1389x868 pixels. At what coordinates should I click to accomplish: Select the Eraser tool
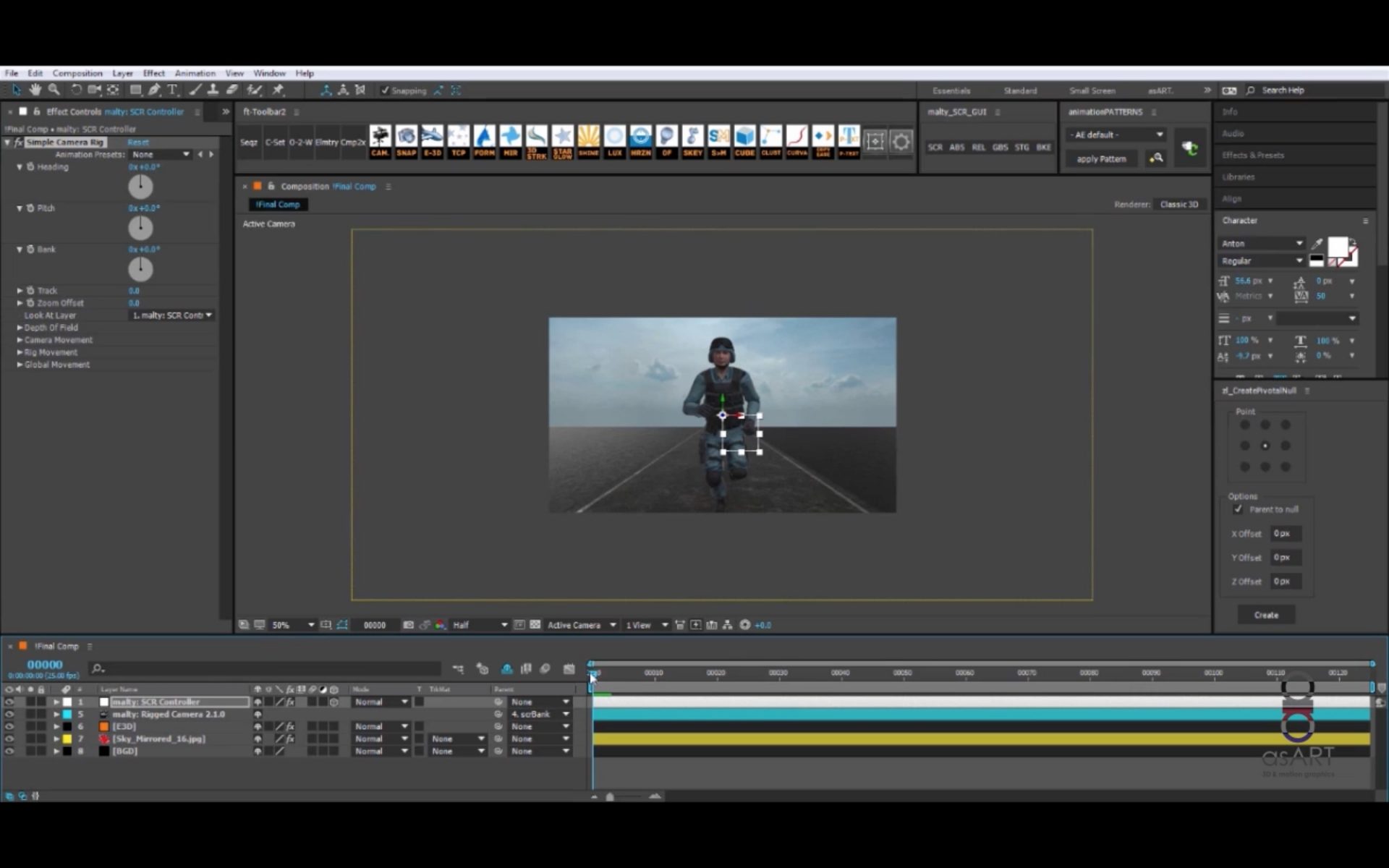tap(232, 90)
